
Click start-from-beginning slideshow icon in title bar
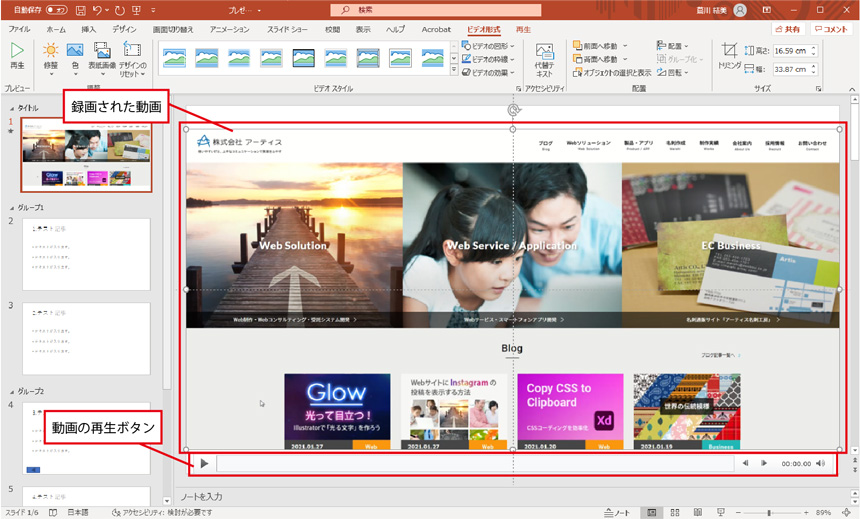(x=137, y=10)
